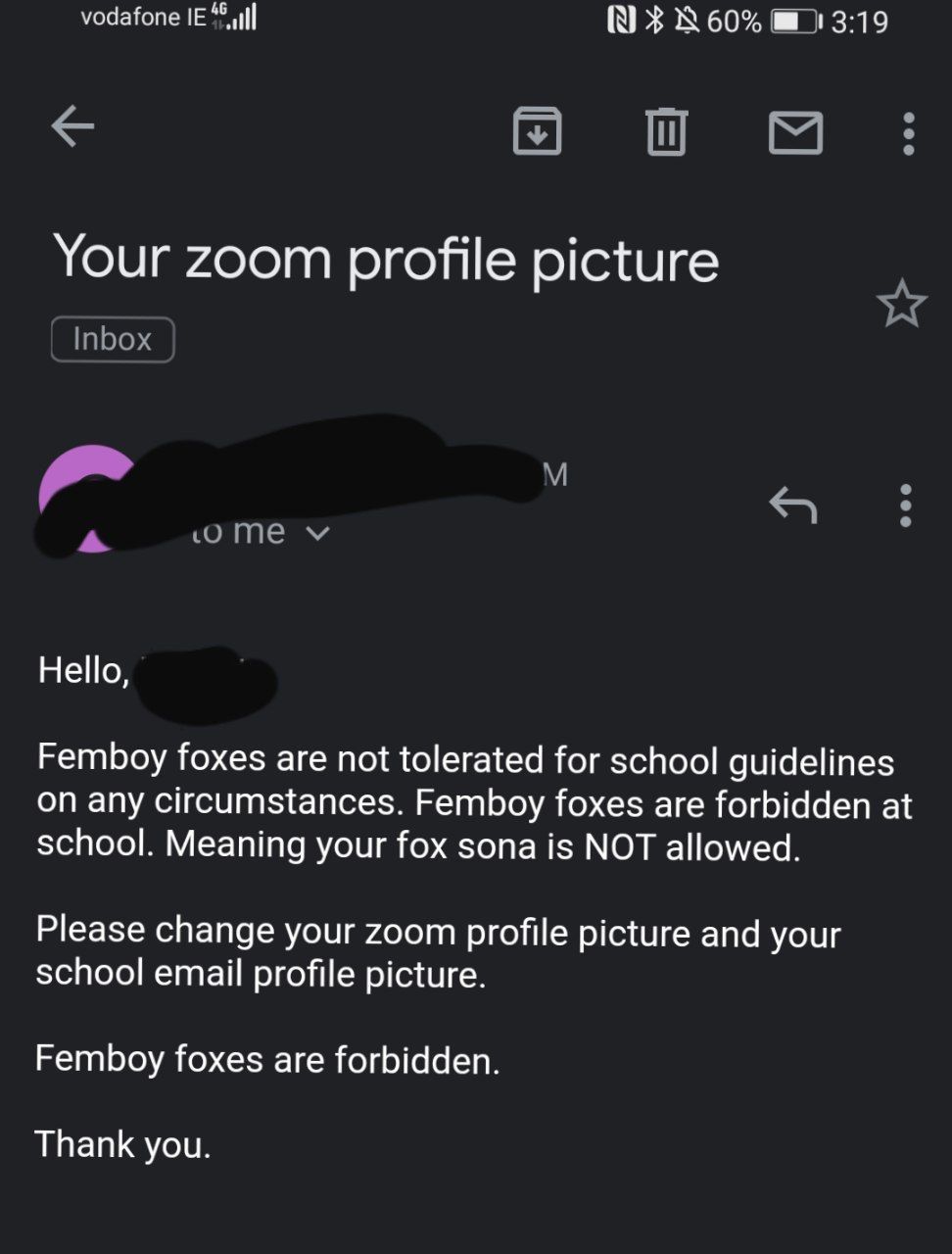Tap the NFC icon in status bar

point(621,21)
